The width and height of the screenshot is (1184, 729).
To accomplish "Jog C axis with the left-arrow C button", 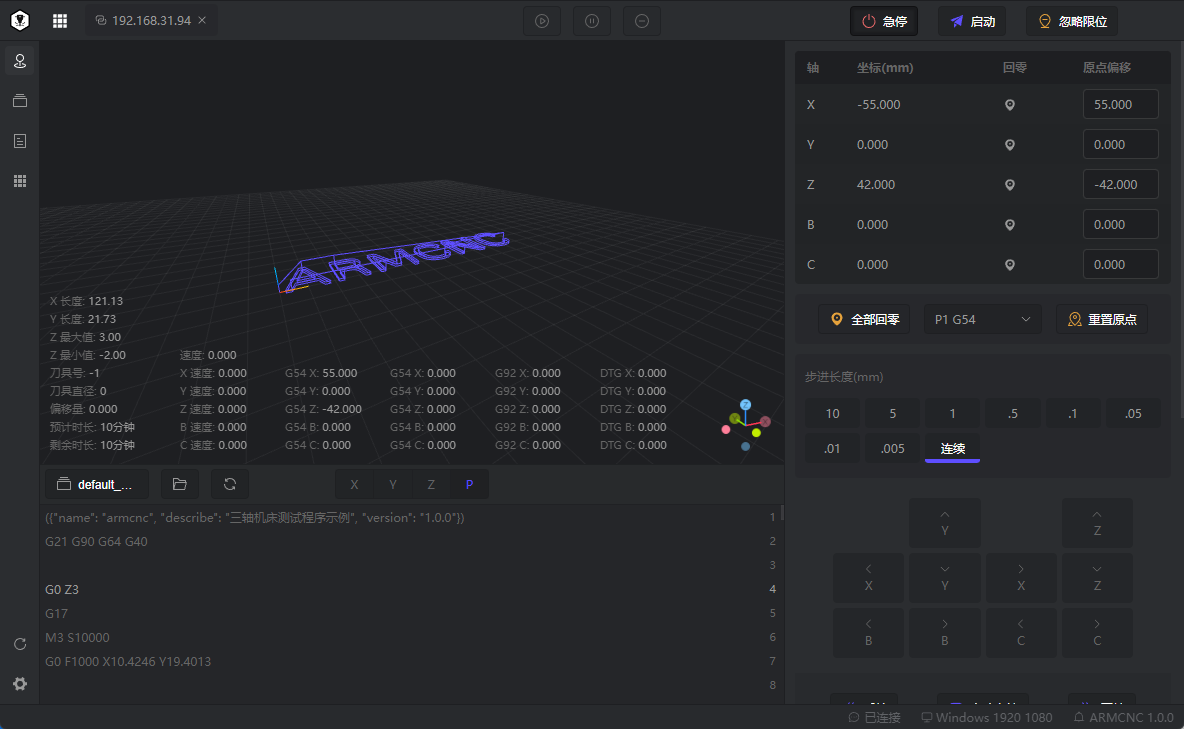I will click(1021, 633).
